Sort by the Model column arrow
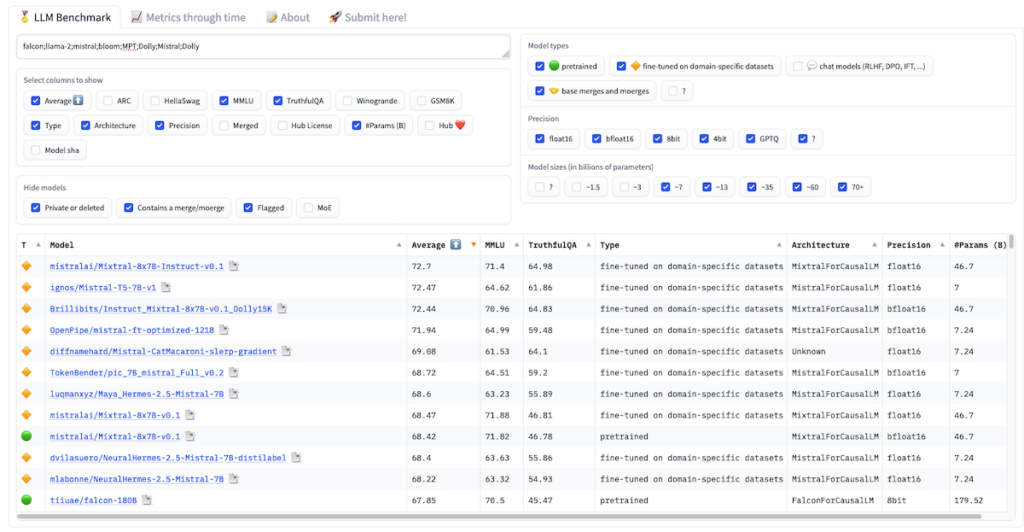The height and width of the screenshot is (532, 1024). [x=398, y=245]
